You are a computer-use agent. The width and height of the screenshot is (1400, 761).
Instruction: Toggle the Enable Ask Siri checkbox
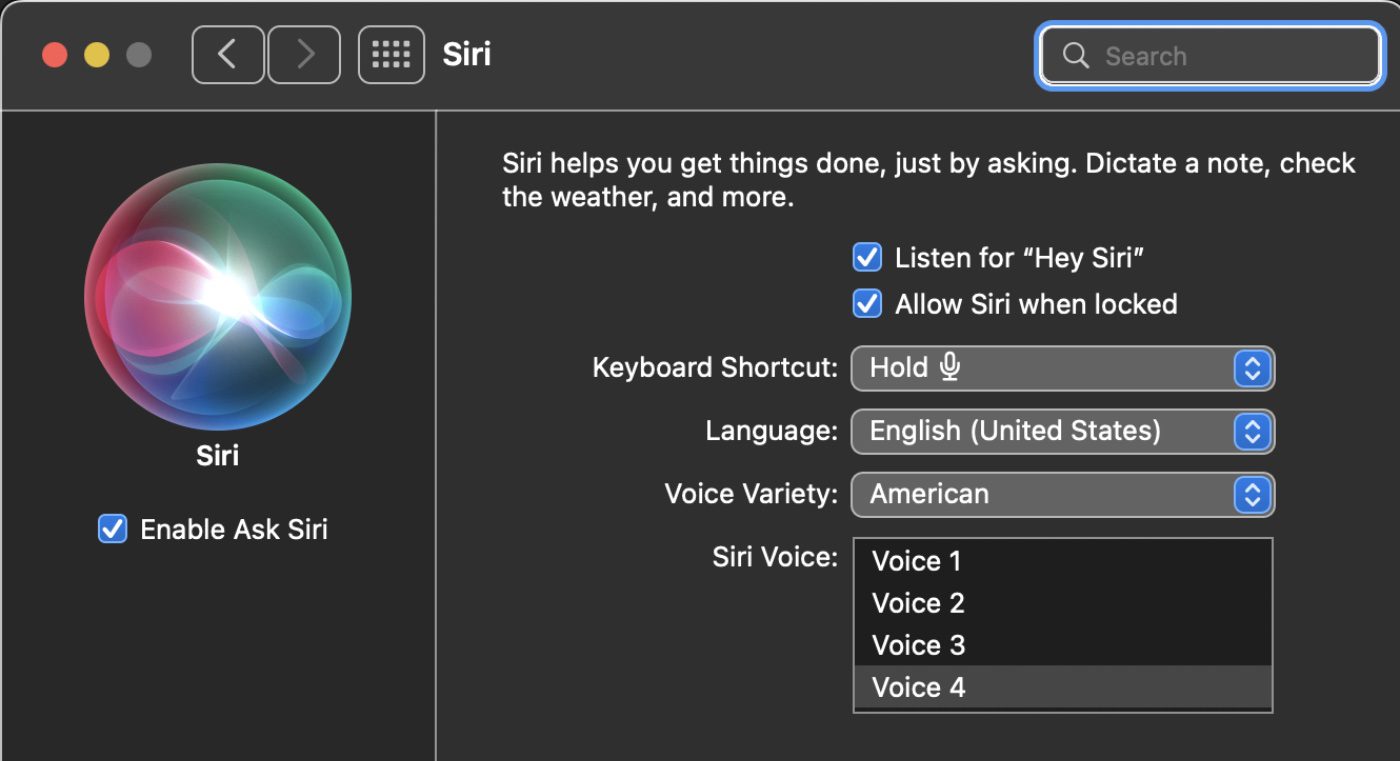click(x=112, y=529)
